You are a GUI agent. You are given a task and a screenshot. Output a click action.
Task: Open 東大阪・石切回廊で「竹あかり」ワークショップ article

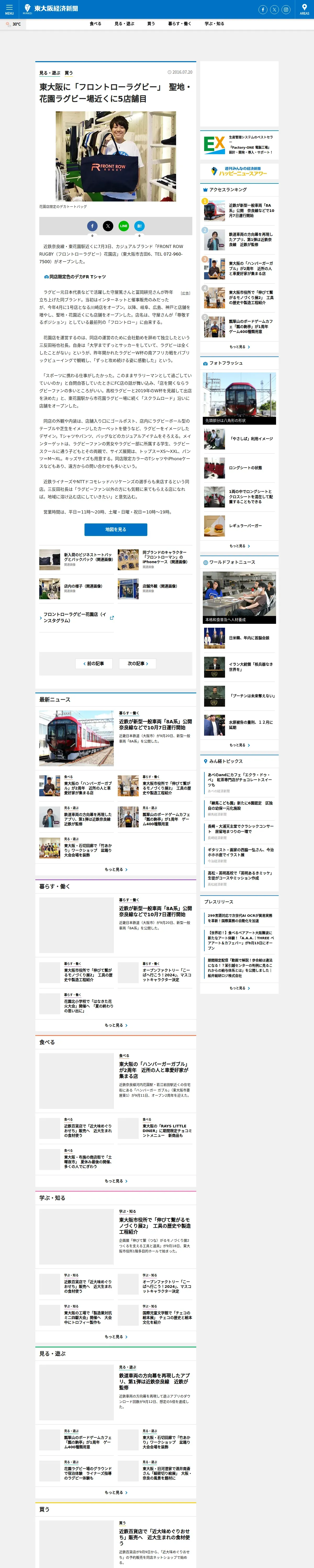[76, 848]
